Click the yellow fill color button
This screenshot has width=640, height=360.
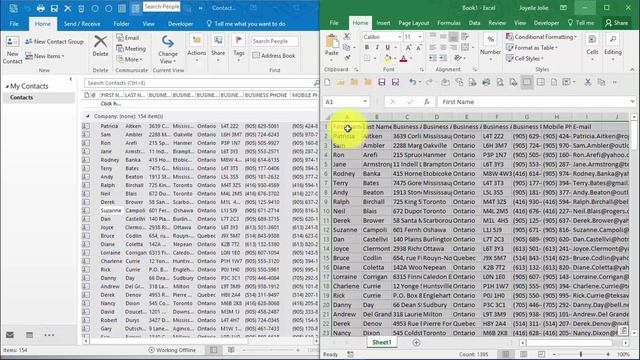pos(388,59)
